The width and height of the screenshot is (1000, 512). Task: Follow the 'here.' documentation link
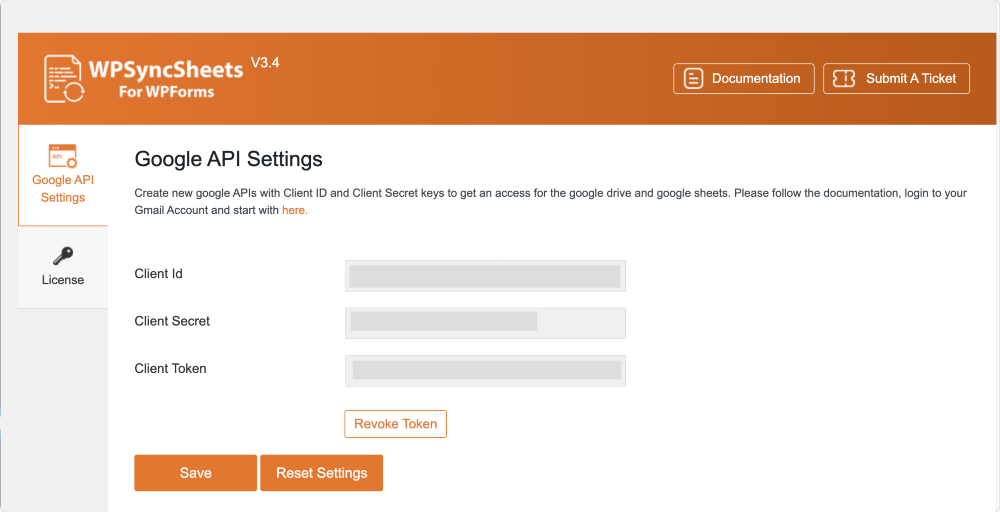click(x=295, y=210)
